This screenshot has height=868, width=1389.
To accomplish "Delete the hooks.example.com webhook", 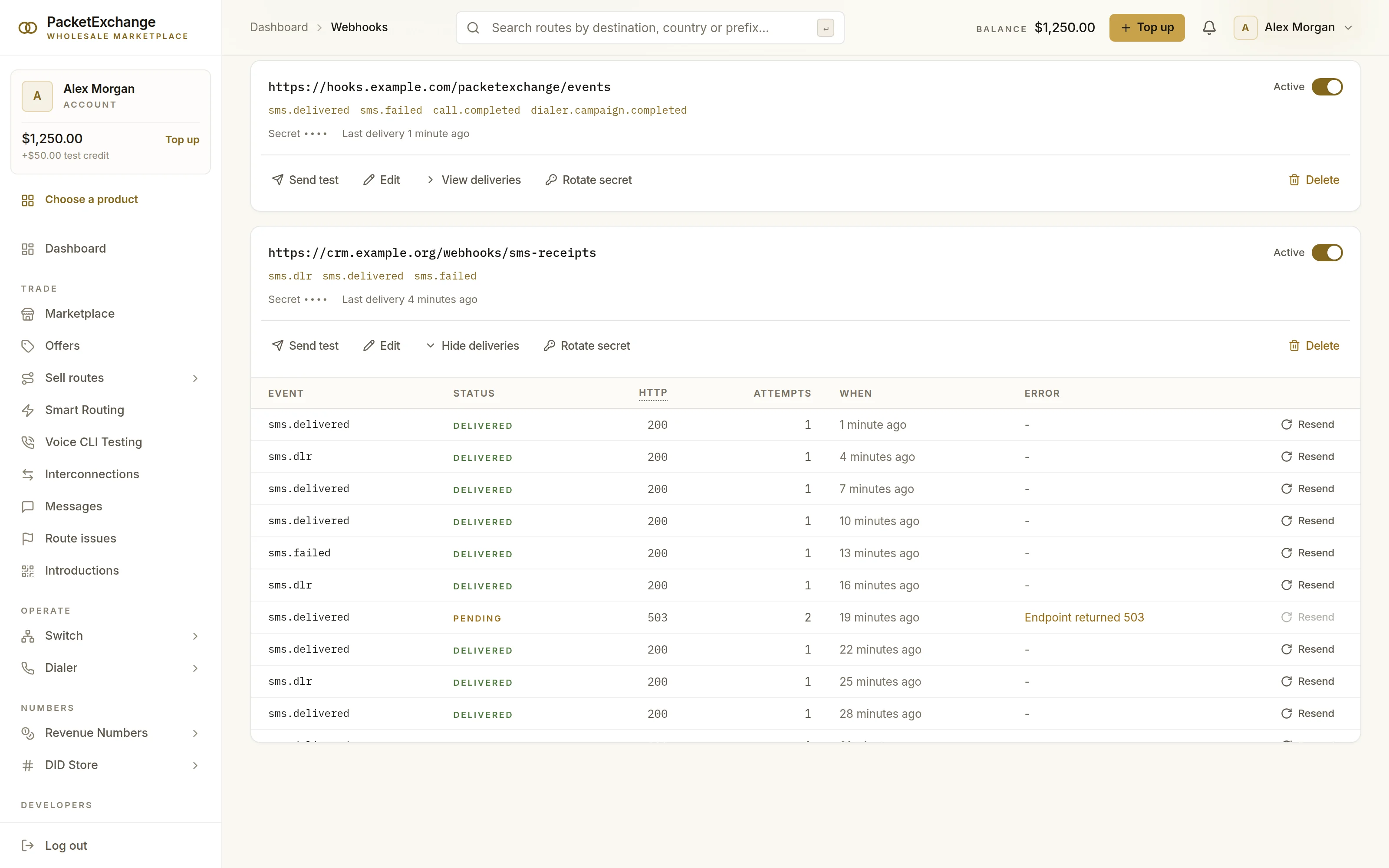I will point(1314,180).
